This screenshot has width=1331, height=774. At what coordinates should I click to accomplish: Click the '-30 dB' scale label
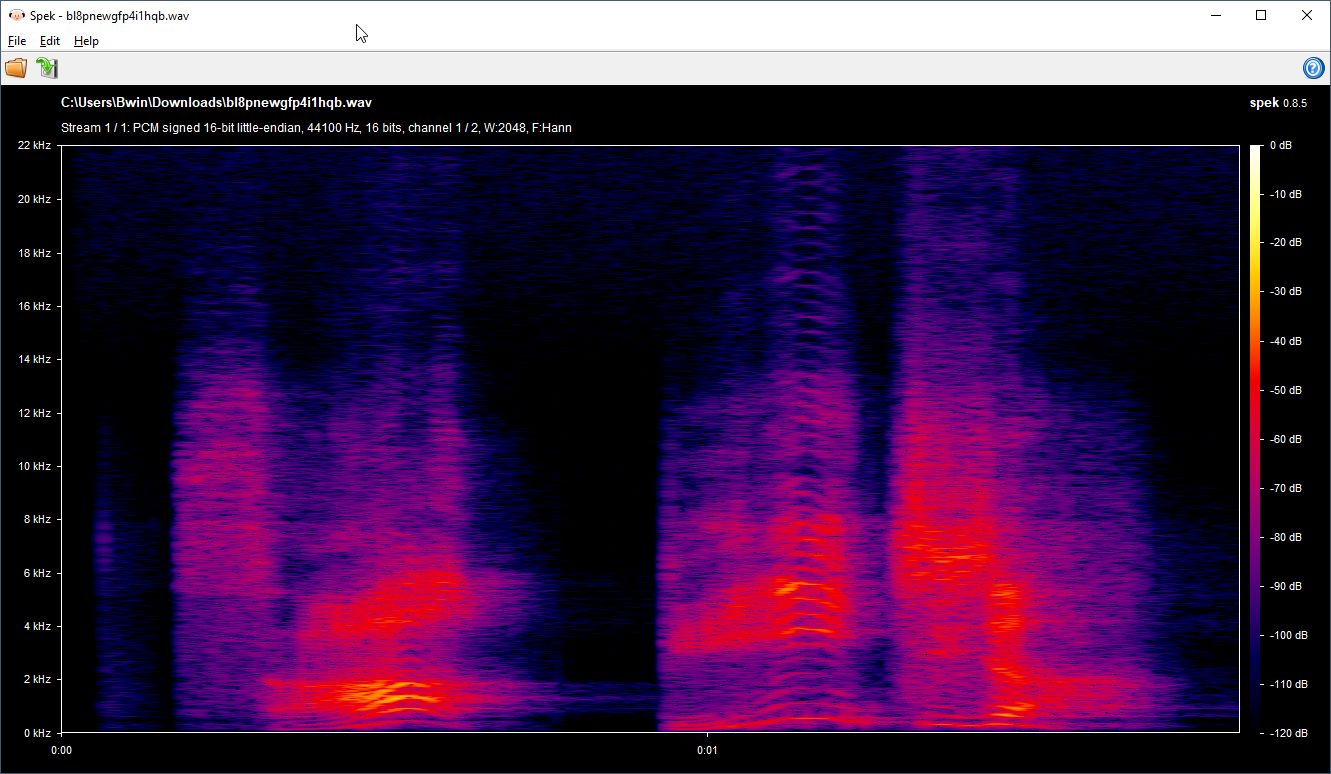pos(1285,292)
